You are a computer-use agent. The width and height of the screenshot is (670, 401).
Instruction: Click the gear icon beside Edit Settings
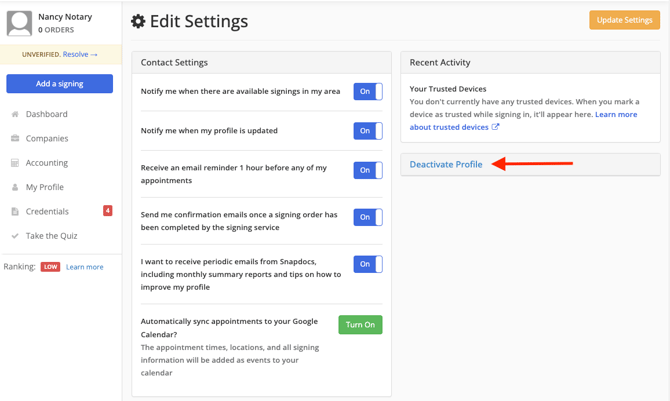[138, 21]
